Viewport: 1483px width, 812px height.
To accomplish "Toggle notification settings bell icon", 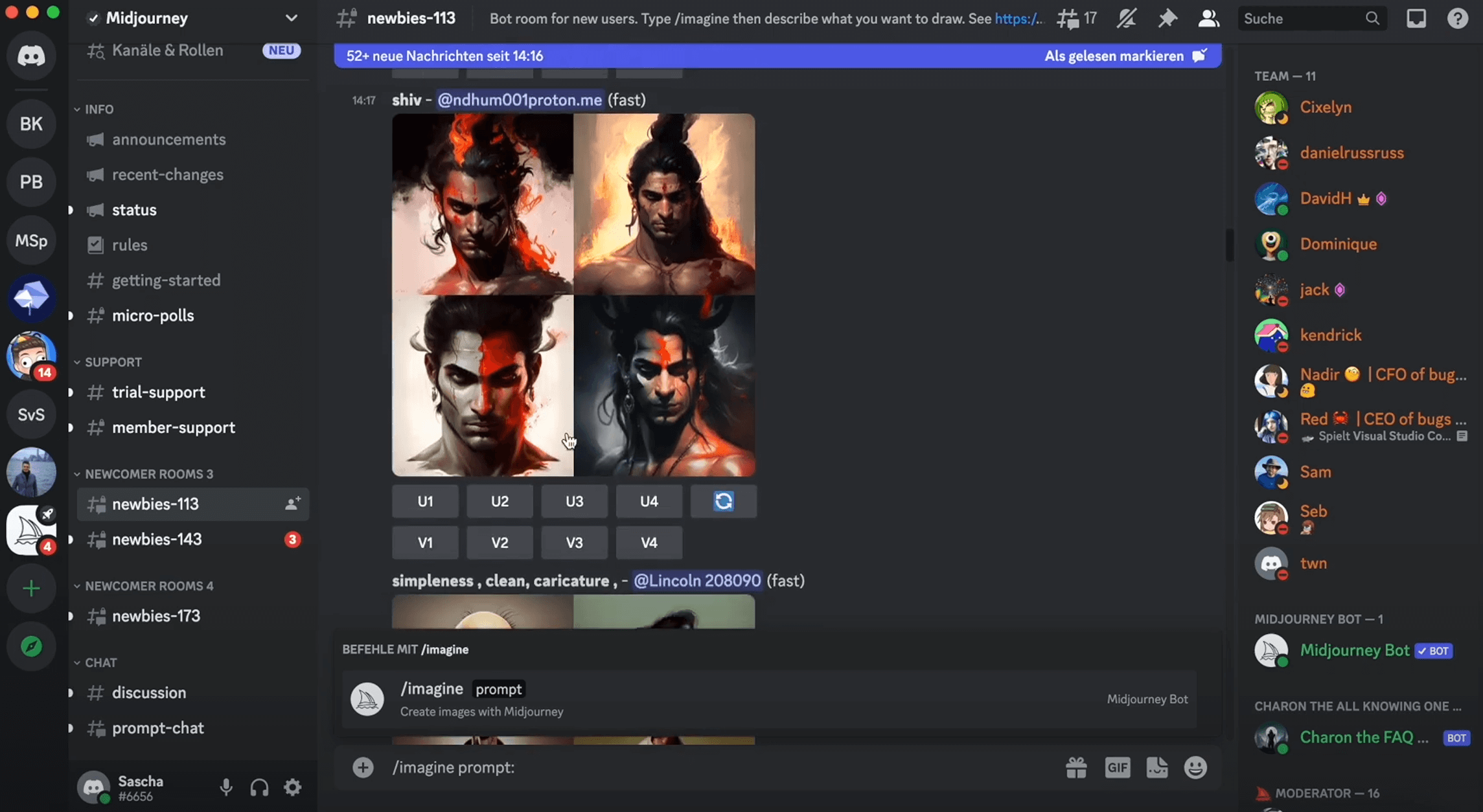I will [x=1127, y=18].
